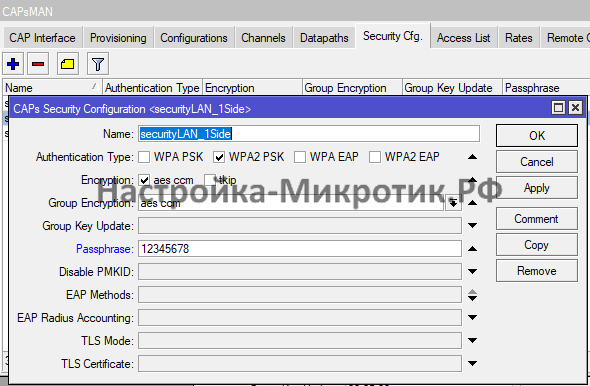Click the Passphrase column header
Viewport: 590px width, 386px height.
(x=546, y=88)
